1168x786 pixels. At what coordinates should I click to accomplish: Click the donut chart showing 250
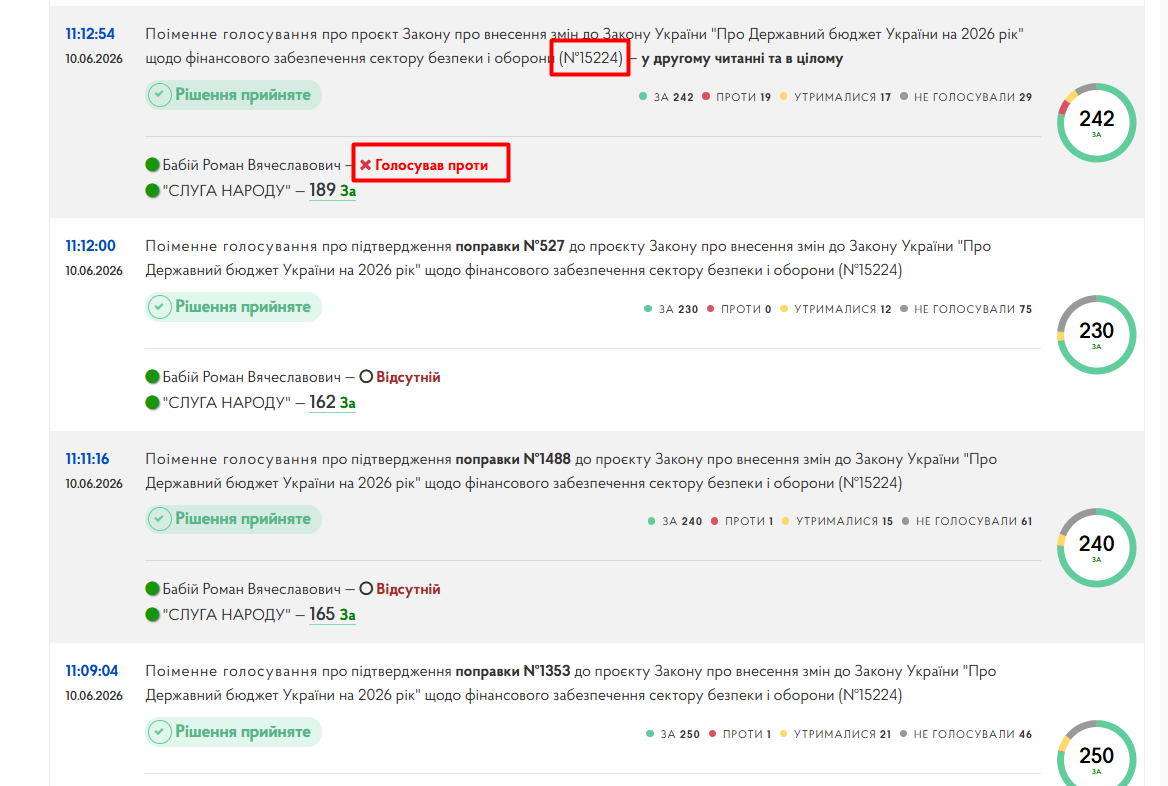coord(1096,753)
